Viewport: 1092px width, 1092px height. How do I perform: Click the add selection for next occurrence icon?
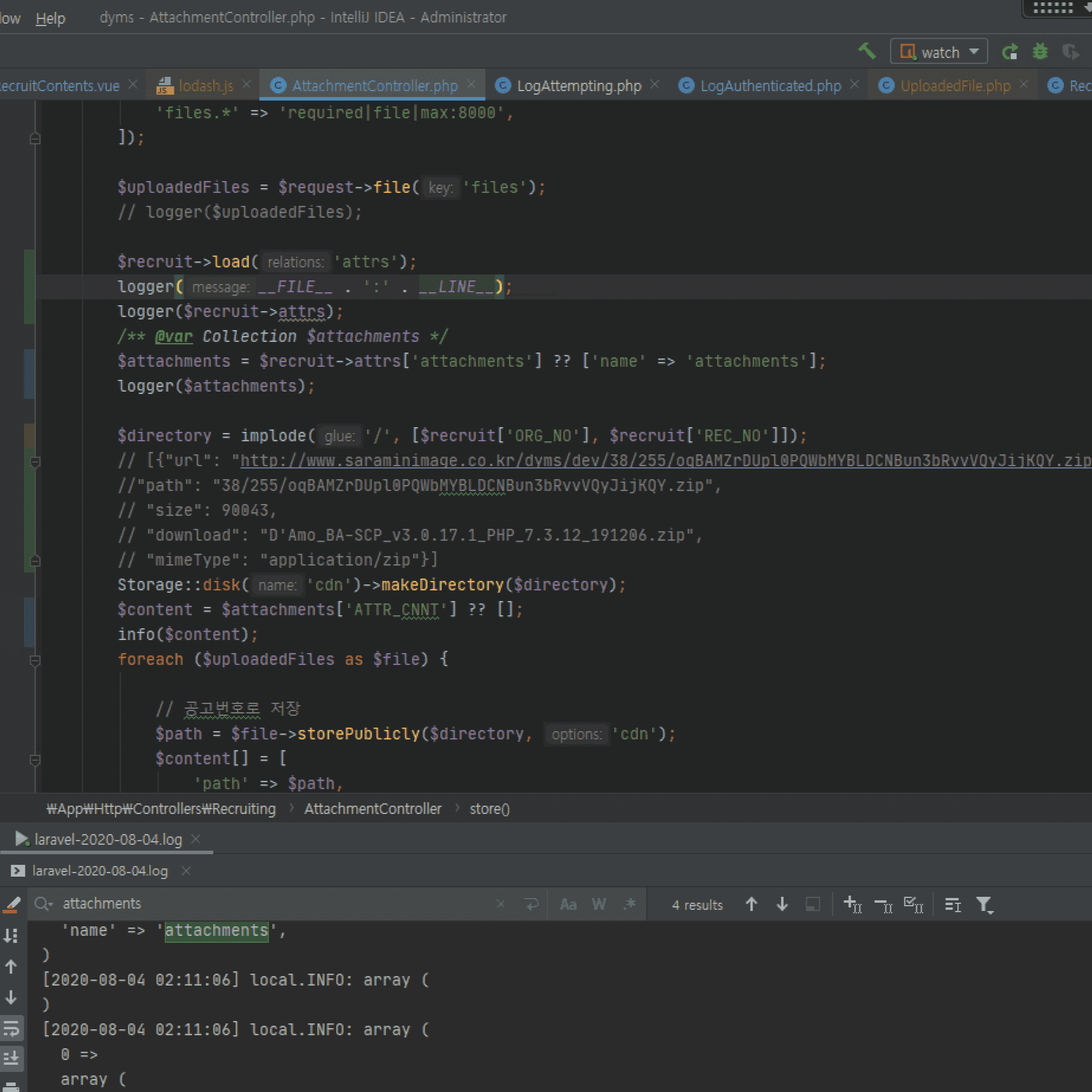[852, 904]
